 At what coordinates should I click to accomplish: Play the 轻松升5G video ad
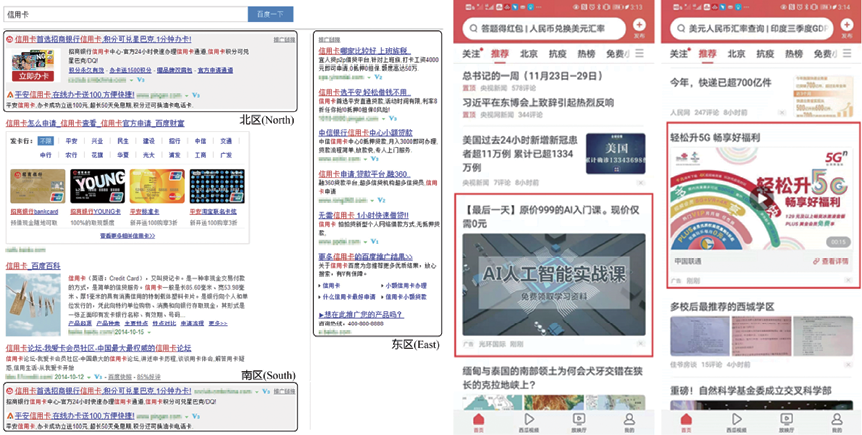(762, 199)
